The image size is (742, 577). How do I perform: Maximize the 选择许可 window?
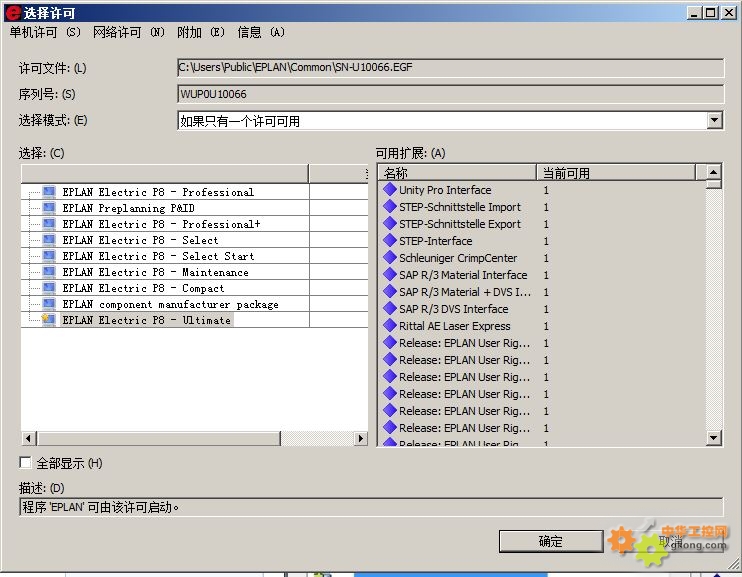coord(711,13)
